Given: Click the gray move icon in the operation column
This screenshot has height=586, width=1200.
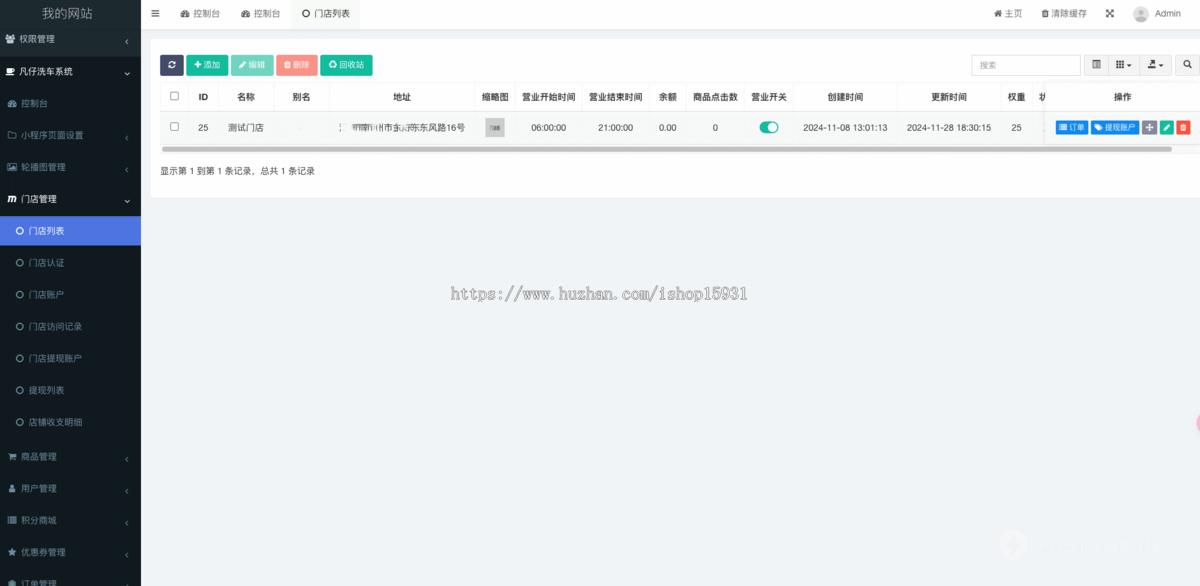Looking at the screenshot, I should point(1148,127).
